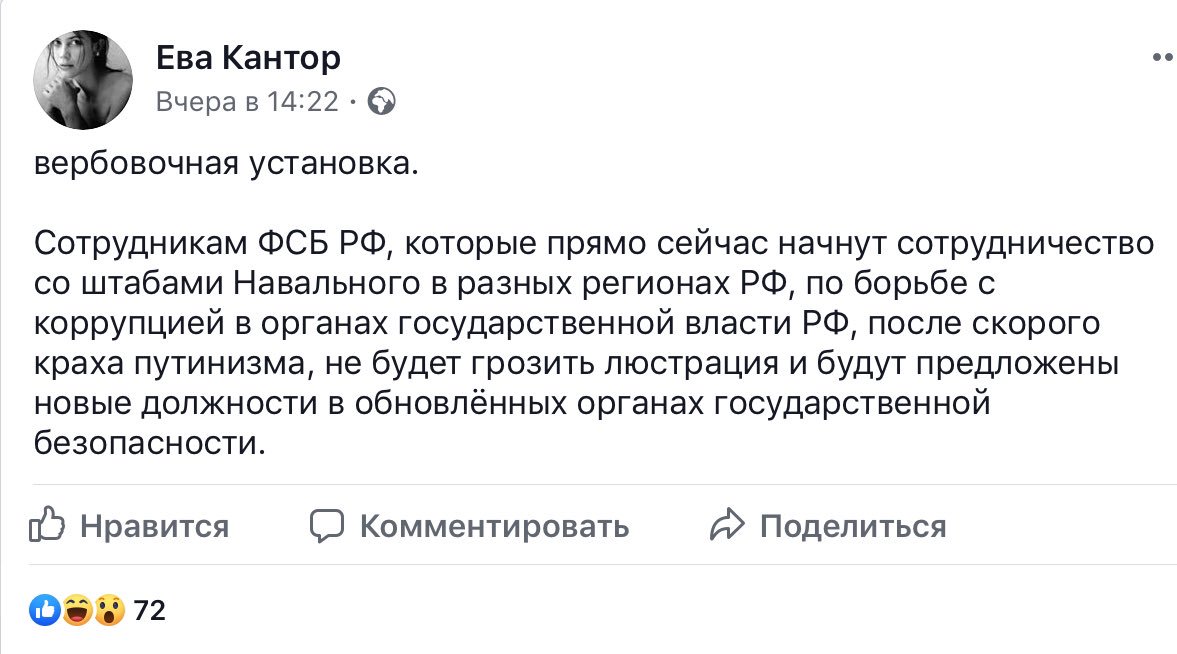Open the post timestamp Вчера в 14:22

coord(247,101)
